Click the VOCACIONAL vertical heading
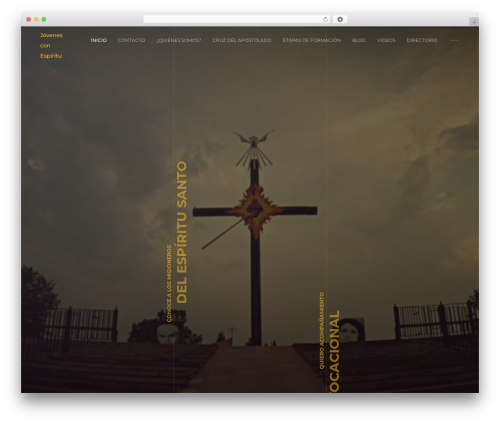 coord(334,351)
